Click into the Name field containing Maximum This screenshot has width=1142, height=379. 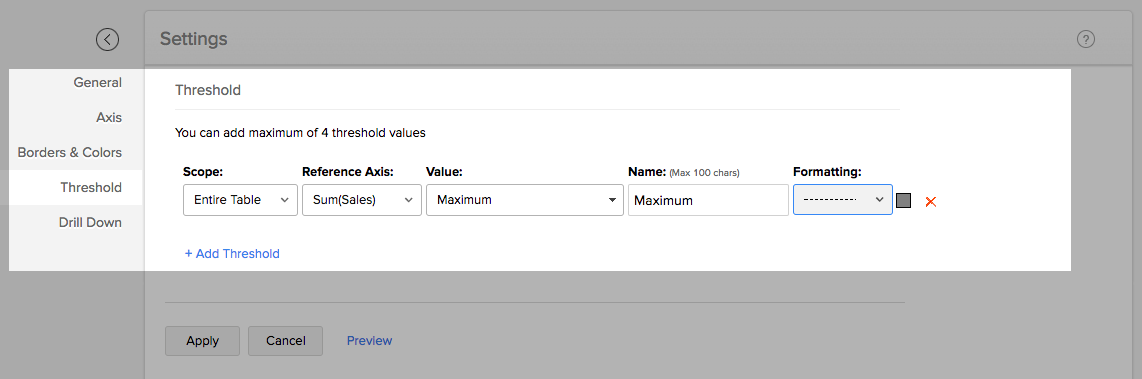coord(708,200)
